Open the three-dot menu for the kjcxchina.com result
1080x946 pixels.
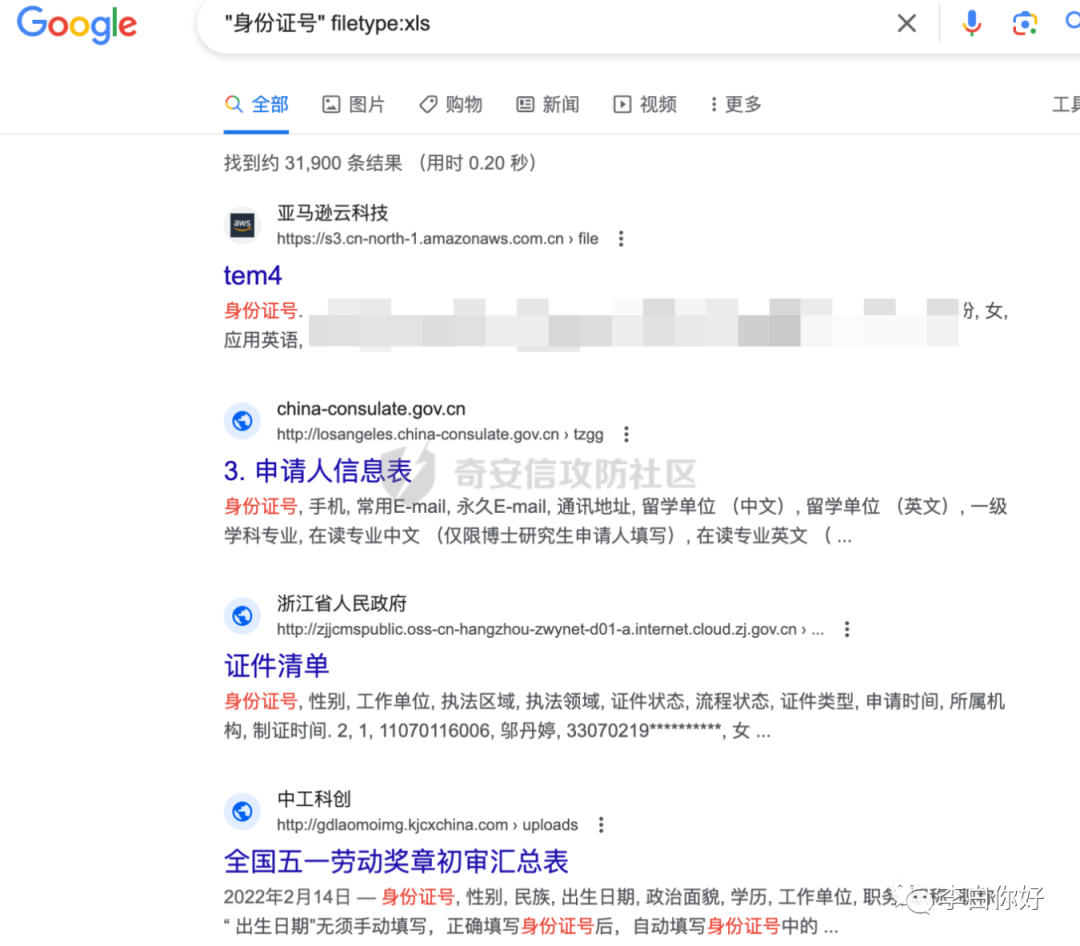click(601, 825)
